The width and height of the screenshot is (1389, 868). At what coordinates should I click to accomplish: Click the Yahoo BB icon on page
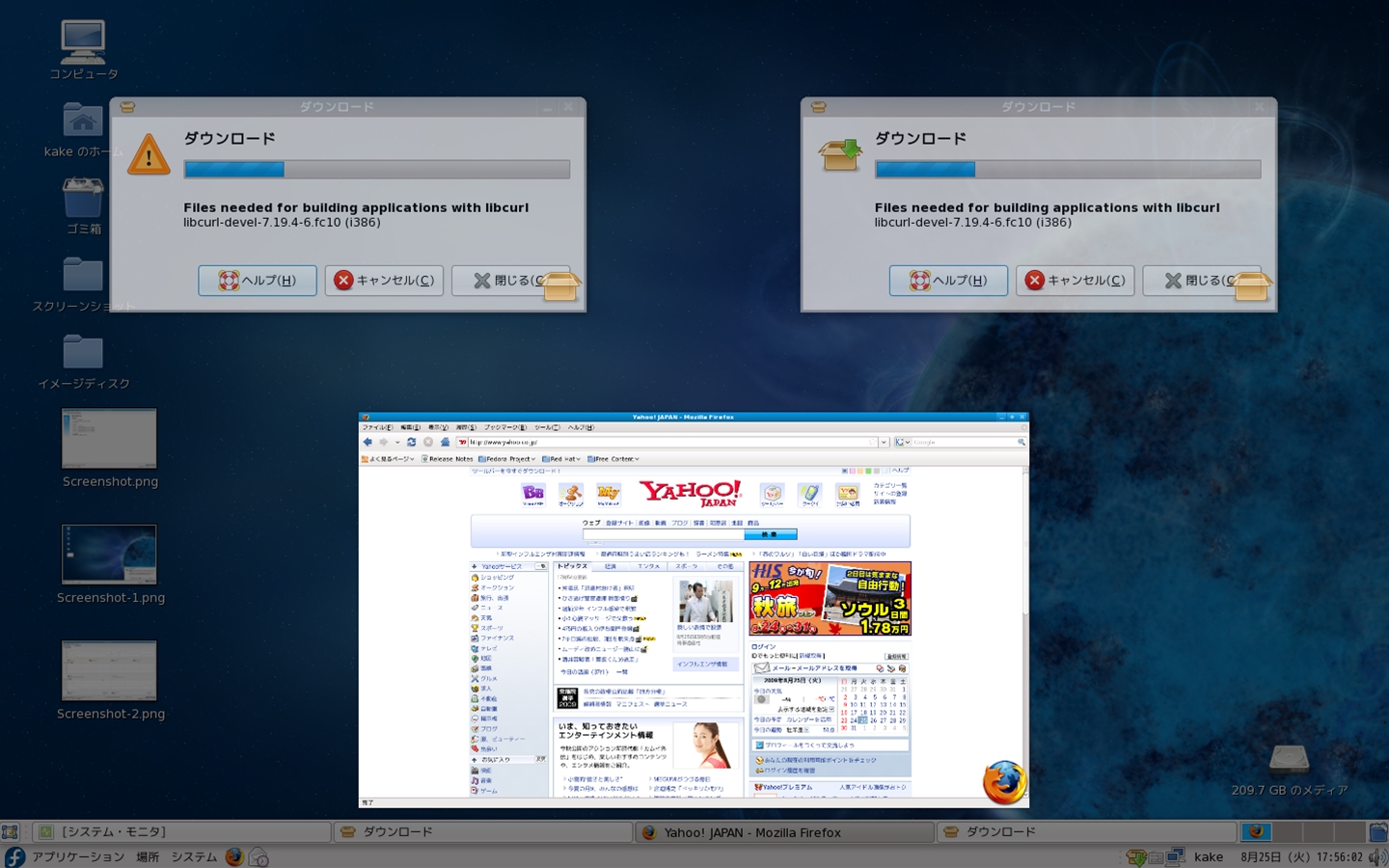coord(533,495)
